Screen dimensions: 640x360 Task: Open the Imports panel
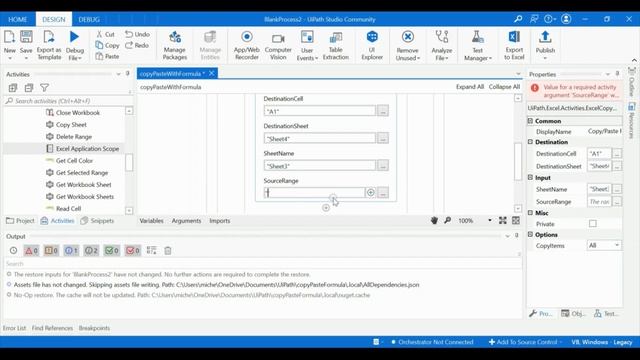(220, 220)
